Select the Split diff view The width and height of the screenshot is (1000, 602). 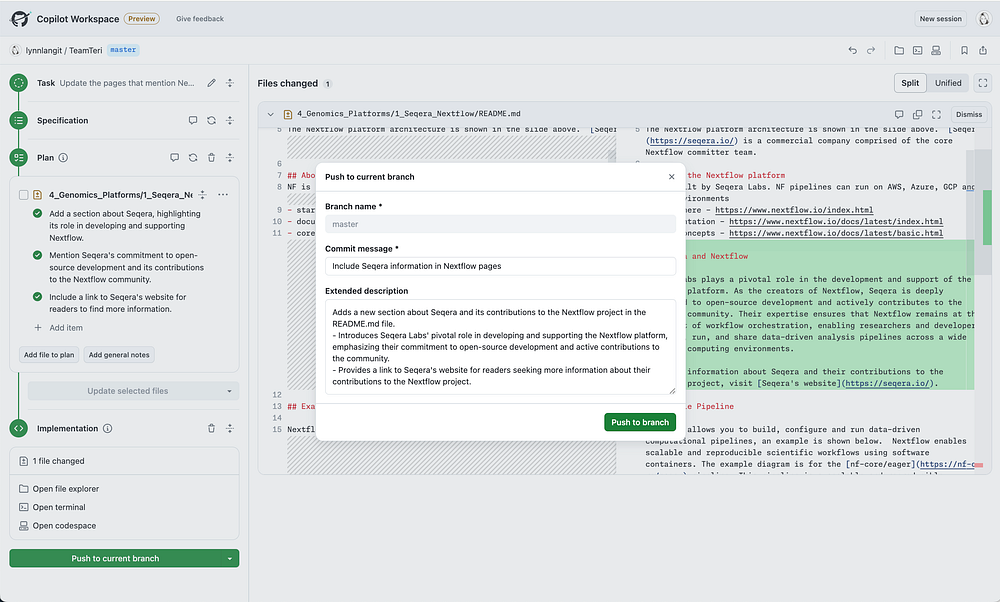[x=910, y=83]
